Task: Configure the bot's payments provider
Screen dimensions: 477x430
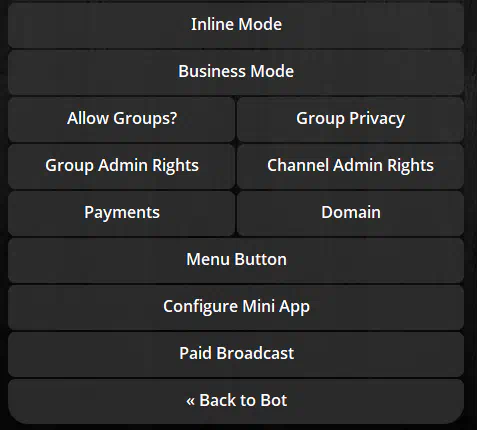Action: (122, 214)
